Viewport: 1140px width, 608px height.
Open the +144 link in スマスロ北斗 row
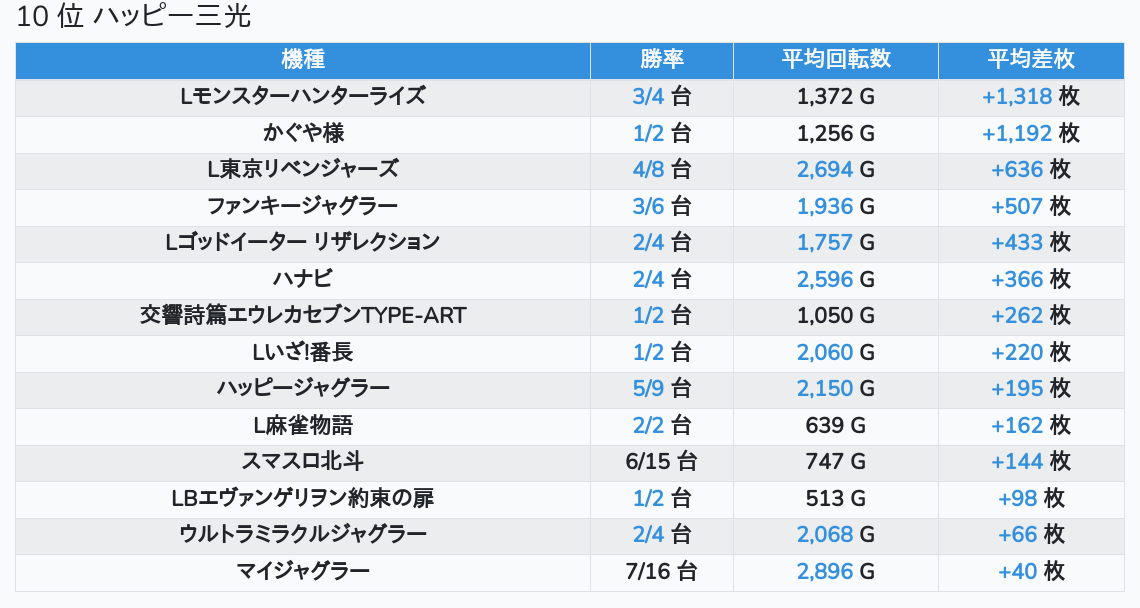click(1016, 462)
